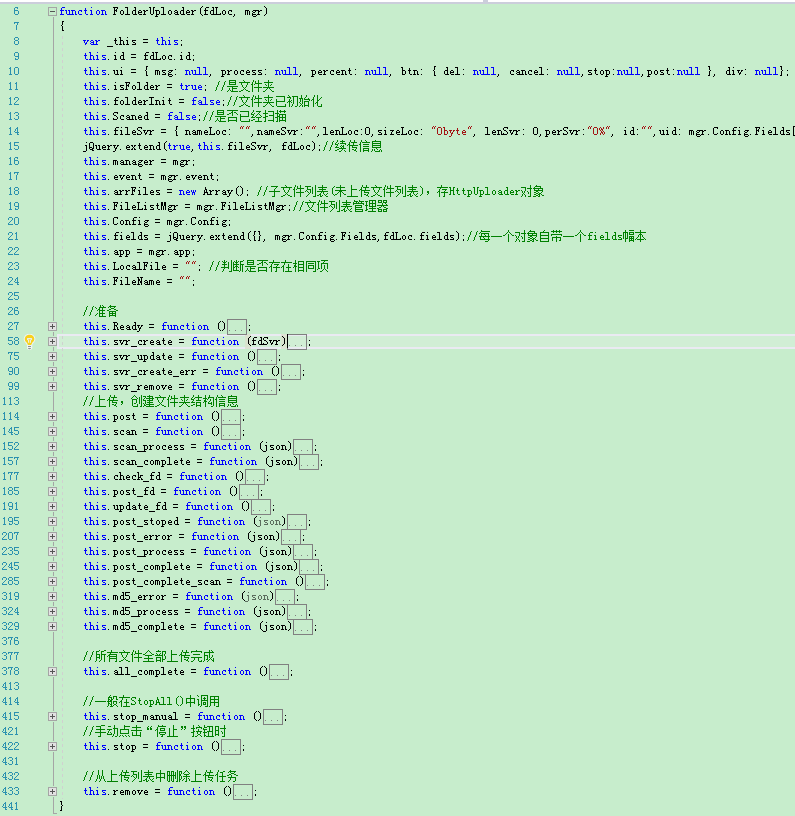Expand the this.svr_update function block
This screenshot has width=795, height=816.
click(x=52, y=357)
